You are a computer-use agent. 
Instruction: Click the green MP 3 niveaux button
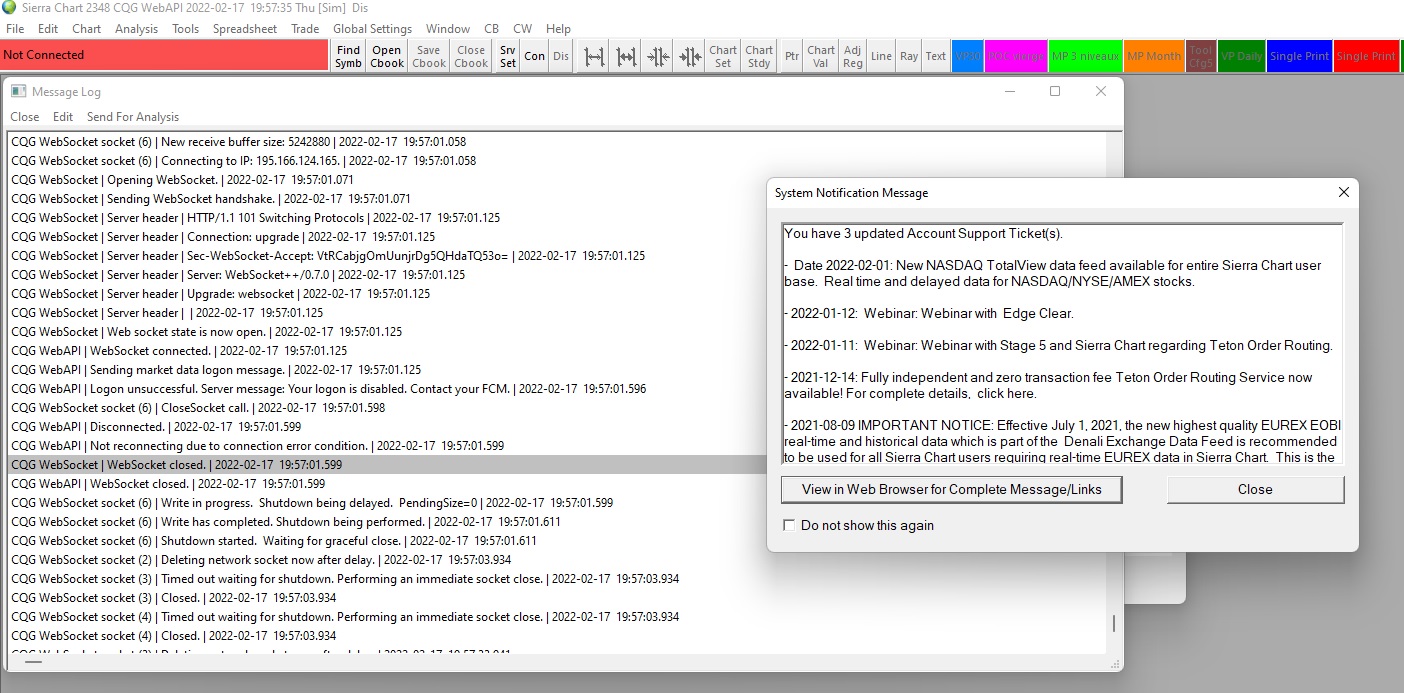[x=1085, y=56]
